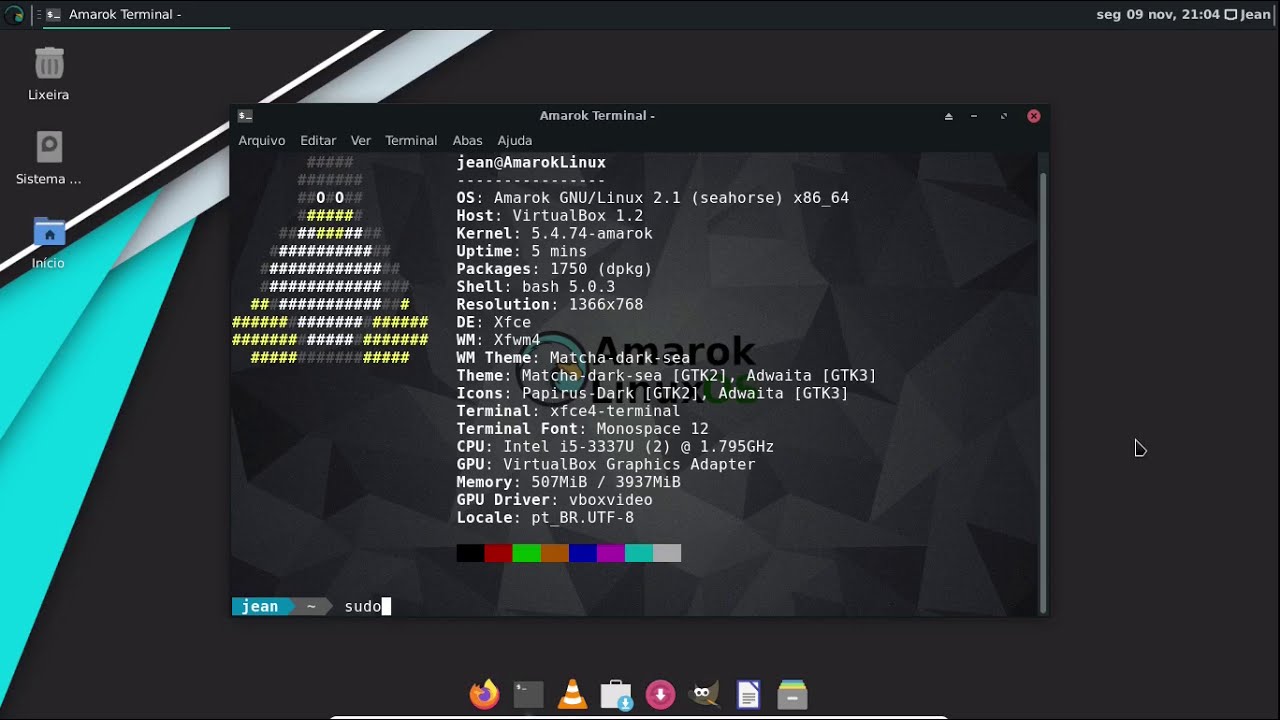Launch GIMP from the dock
1280x720 pixels.
pyautogui.click(x=705, y=694)
